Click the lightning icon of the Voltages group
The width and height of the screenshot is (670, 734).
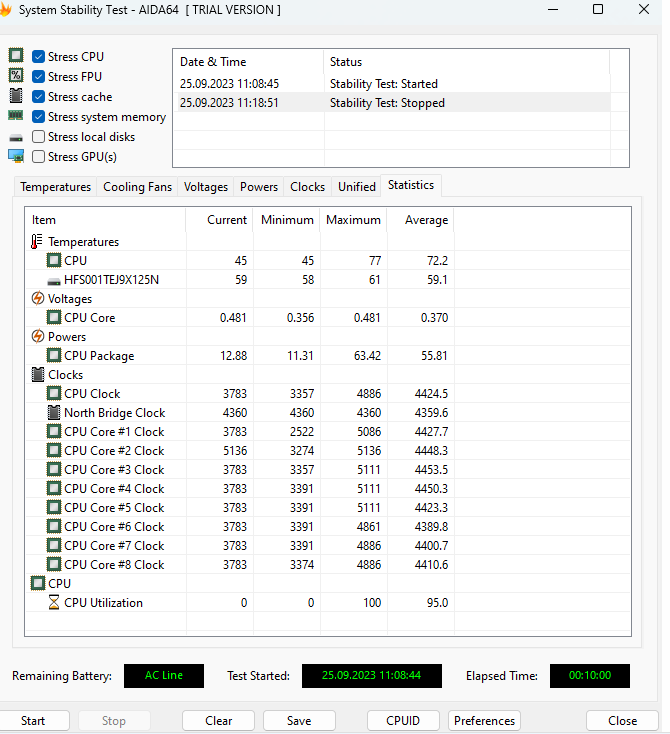(37, 298)
